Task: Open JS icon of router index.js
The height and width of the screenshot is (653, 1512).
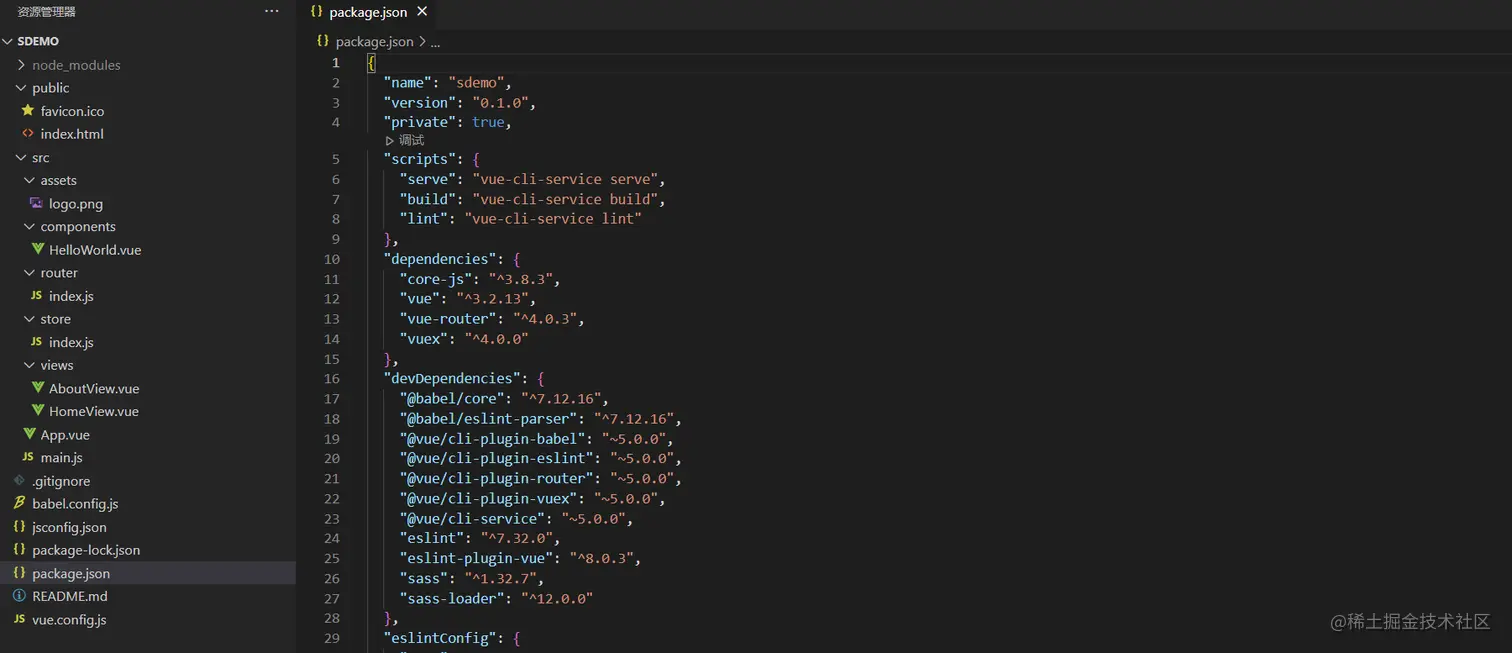Action: point(37,296)
